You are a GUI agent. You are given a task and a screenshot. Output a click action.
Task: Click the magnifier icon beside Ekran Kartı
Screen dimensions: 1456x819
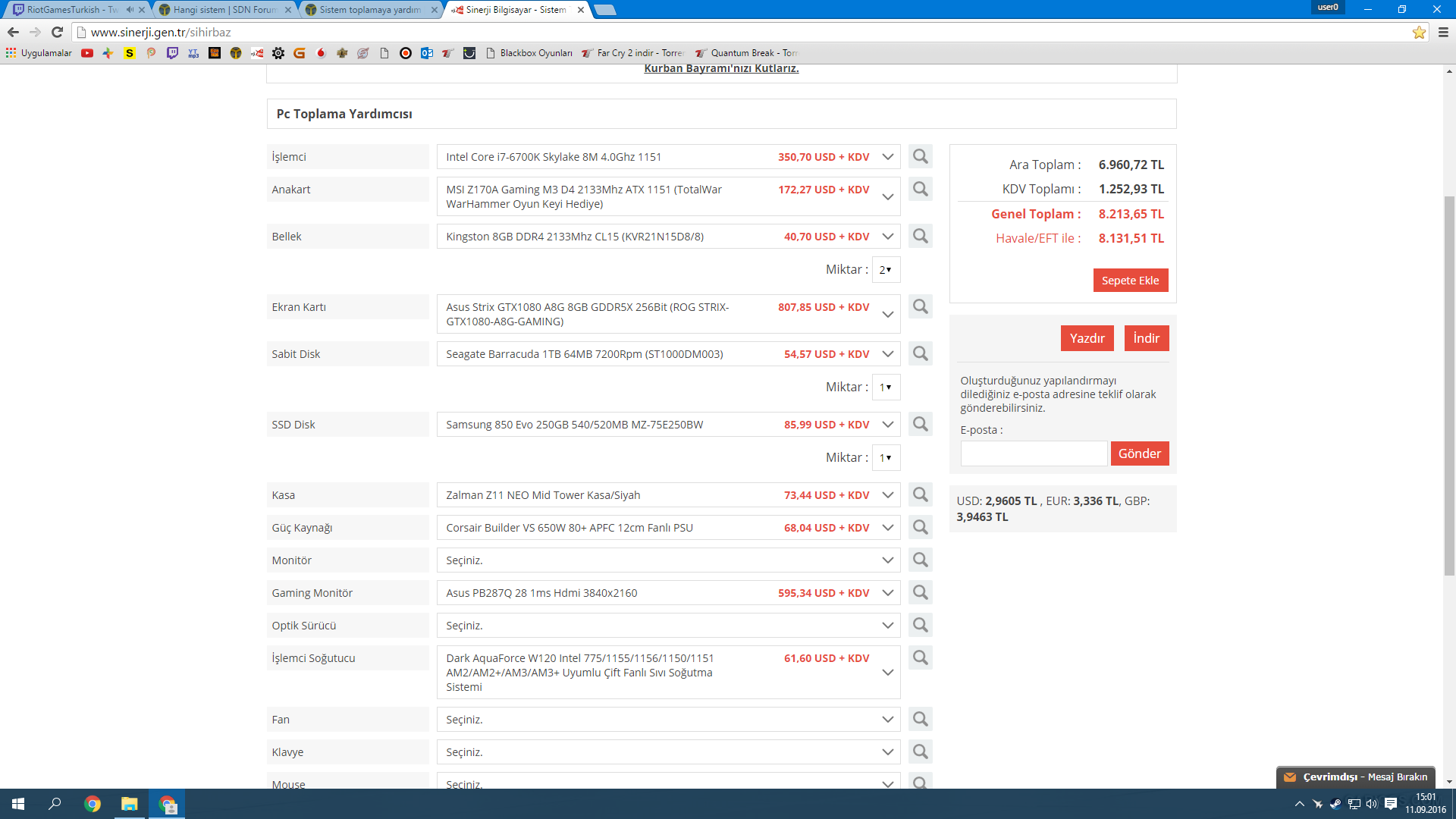tap(920, 306)
